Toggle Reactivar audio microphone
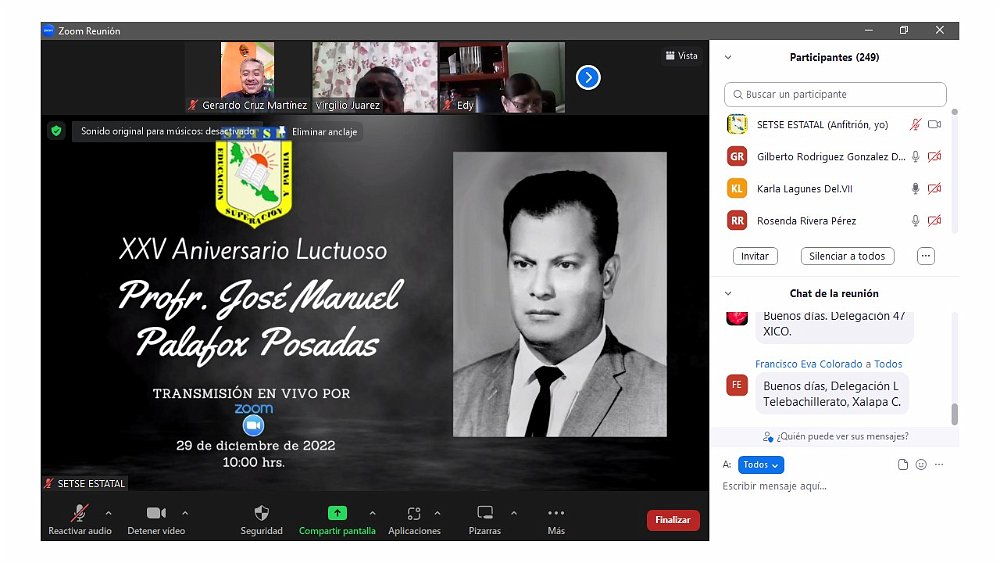This screenshot has width=1000, height=563. coord(80,513)
